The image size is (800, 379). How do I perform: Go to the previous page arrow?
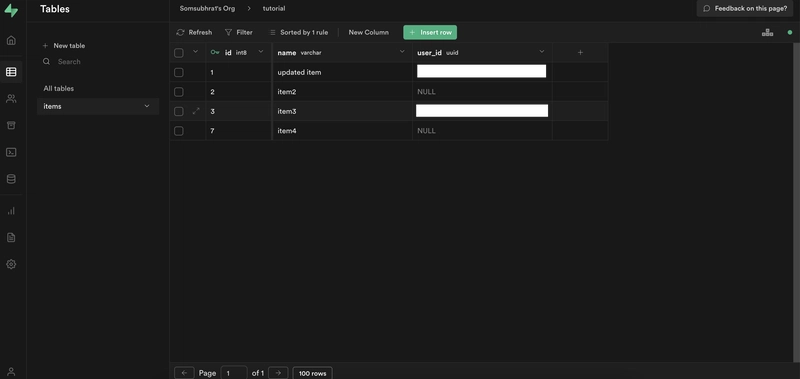[x=184, y=373]
